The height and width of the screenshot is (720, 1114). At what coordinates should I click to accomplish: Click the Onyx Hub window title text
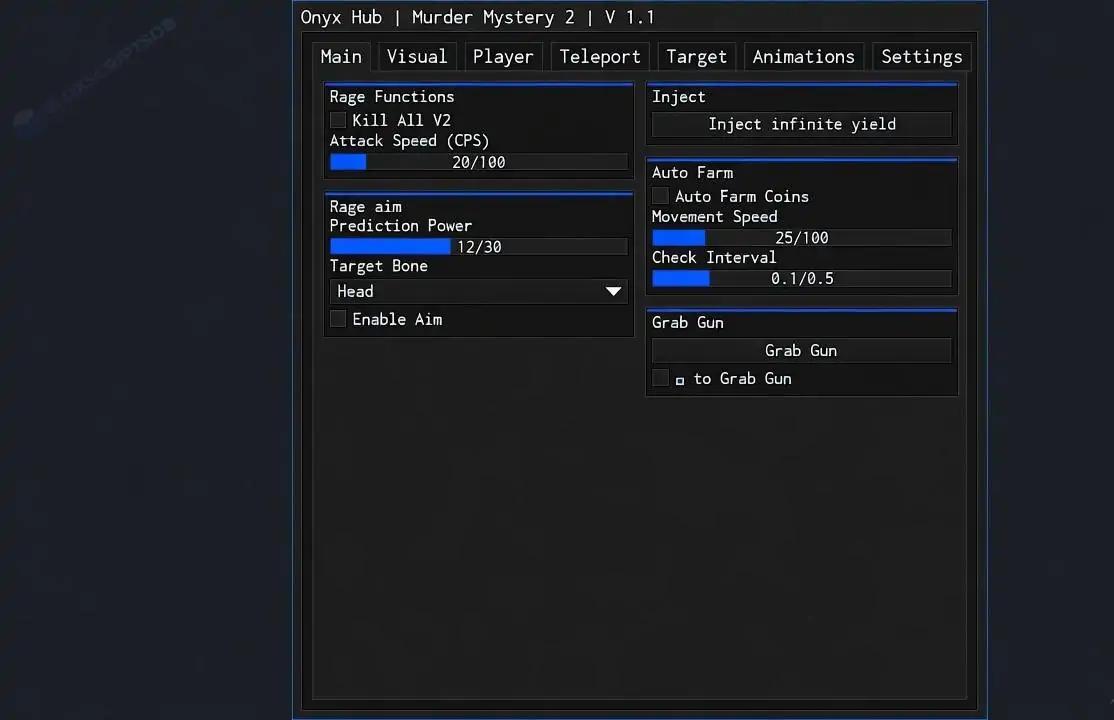point(477,17)
